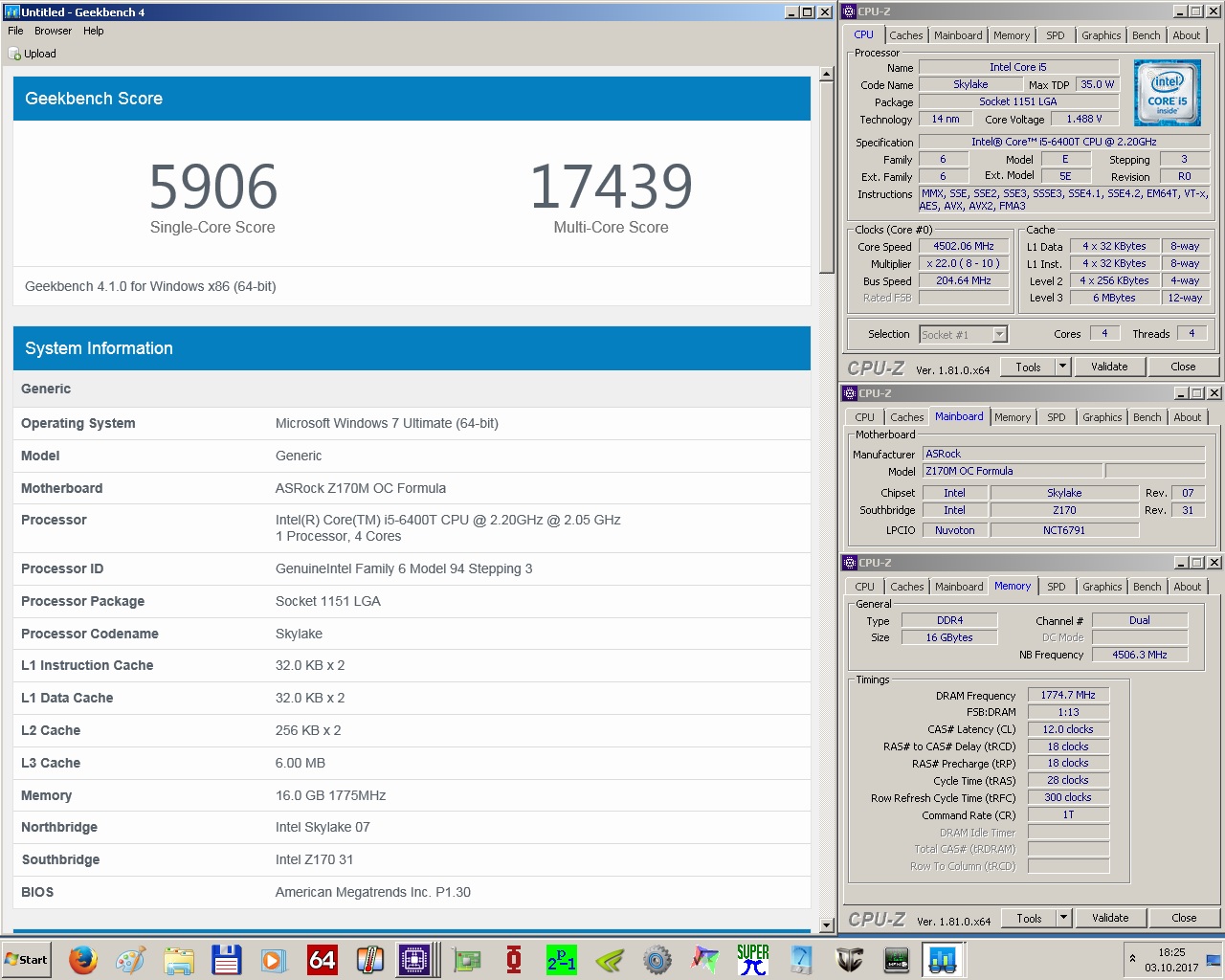
Task: Click Validate button in top CPU-Z window
Action: click(1109, 367)
